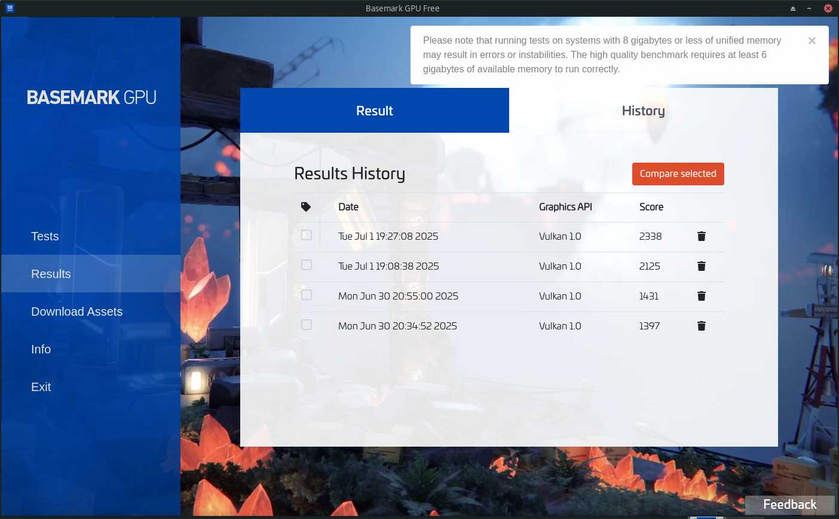Viewport: 839px width, 519px height.
Task: Select date Tue Jul 1 19:27:08 2025
Action: pos(388,236)
